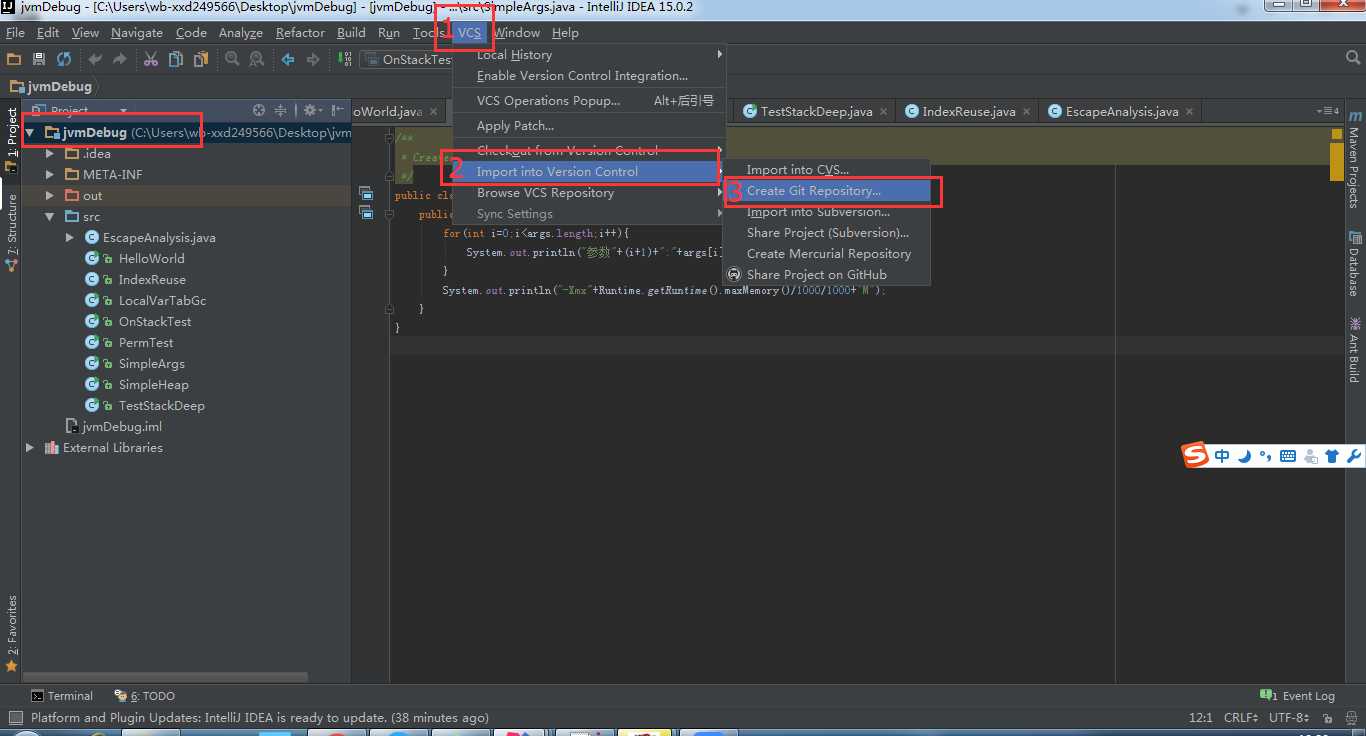Select Create Git Repository... menu item
The height and width of the screenshot is (736, 1366).
pyautogui.click(x=827, y=191)
